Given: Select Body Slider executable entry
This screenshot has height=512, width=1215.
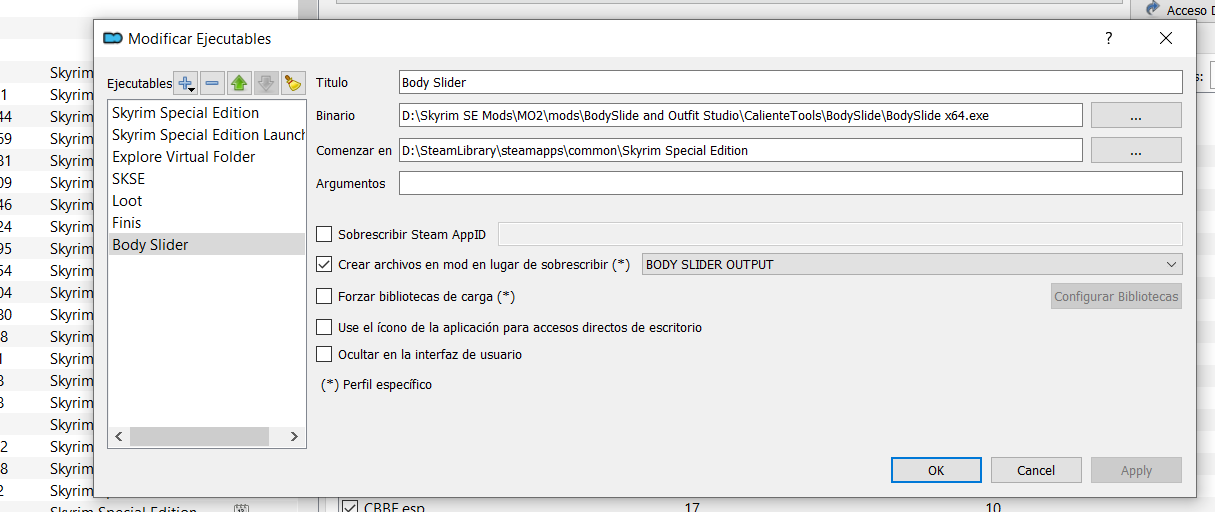Looking at the screenshot, I should coord(207,245).
